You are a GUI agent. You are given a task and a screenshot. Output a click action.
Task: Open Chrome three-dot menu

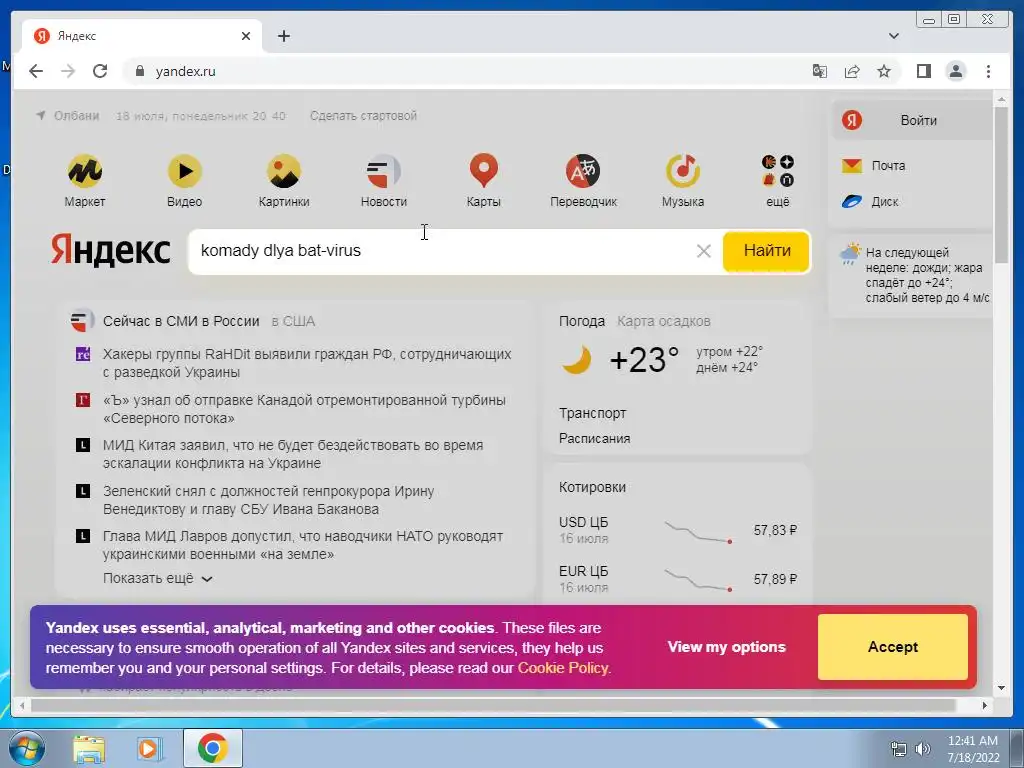[988, 71]
